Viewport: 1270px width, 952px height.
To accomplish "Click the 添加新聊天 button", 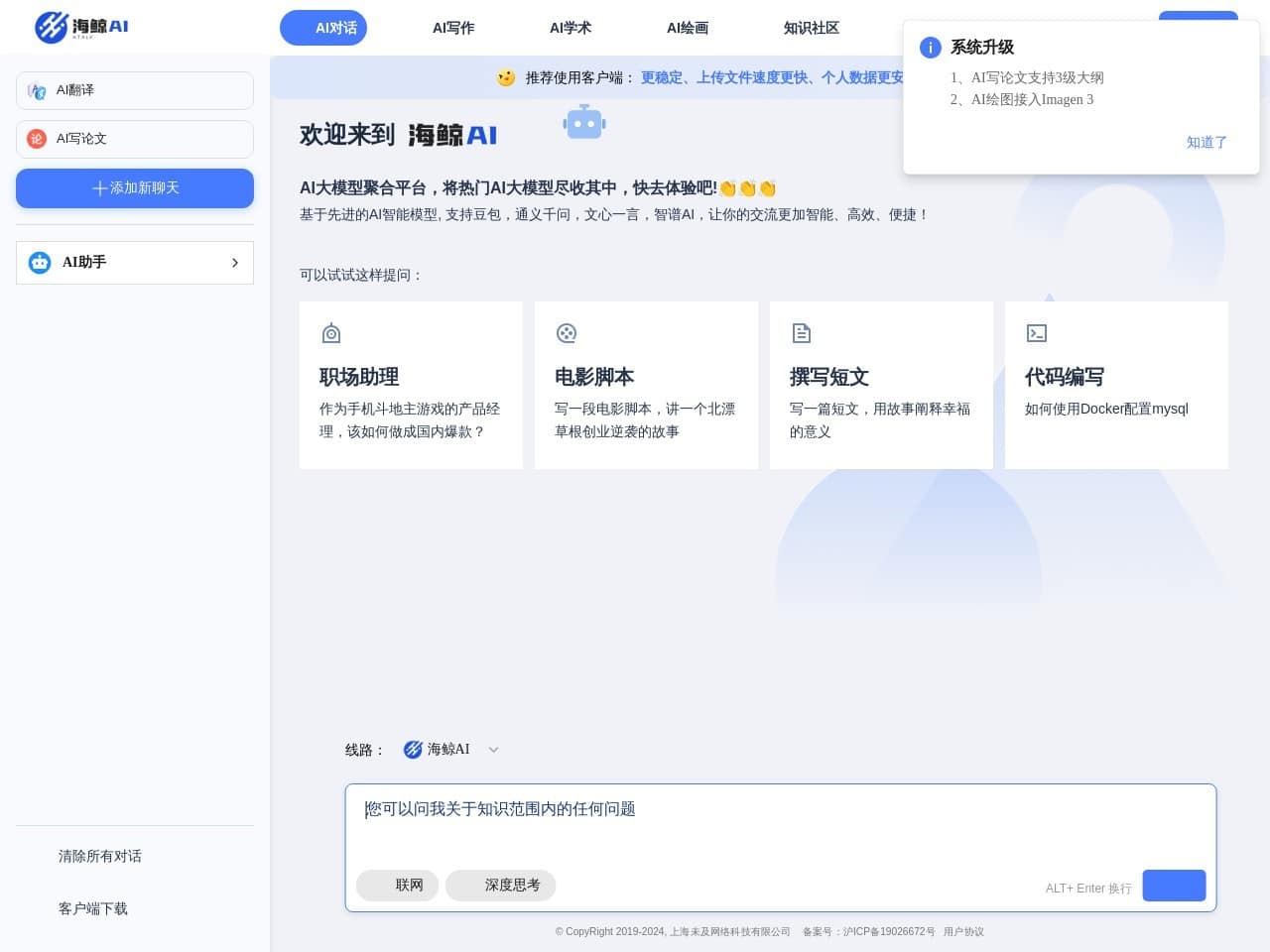I will coord(135,188).
